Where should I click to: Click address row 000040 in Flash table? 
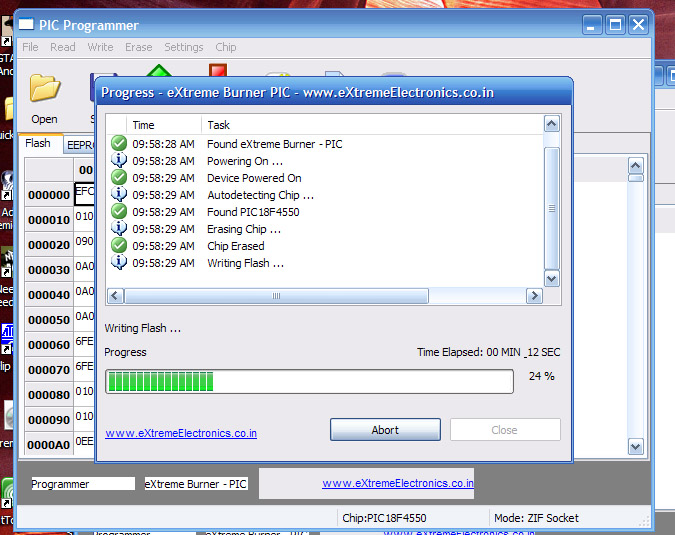click(49, 295)
